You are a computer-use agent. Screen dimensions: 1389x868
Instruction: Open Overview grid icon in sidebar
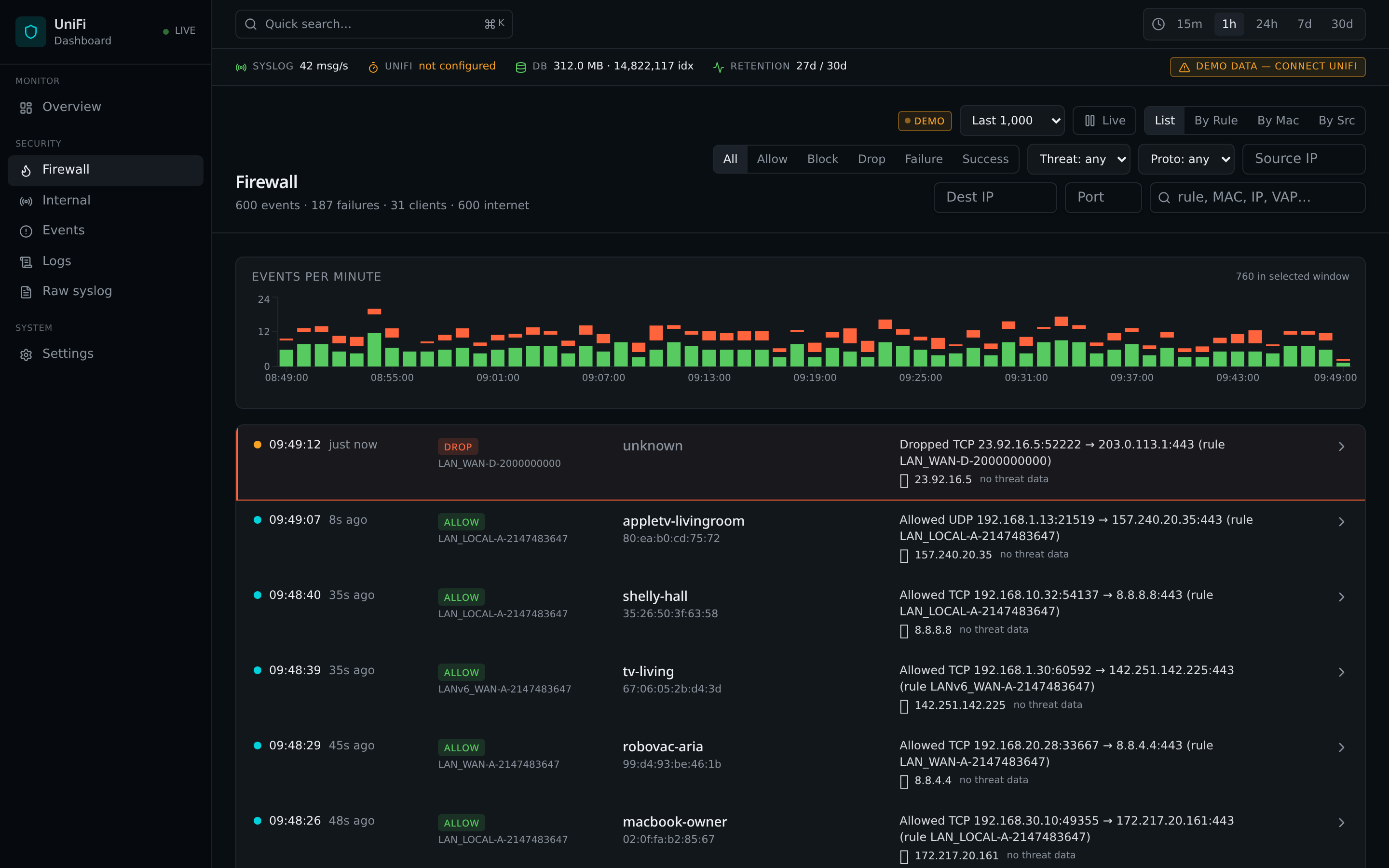tap(26, 108)
